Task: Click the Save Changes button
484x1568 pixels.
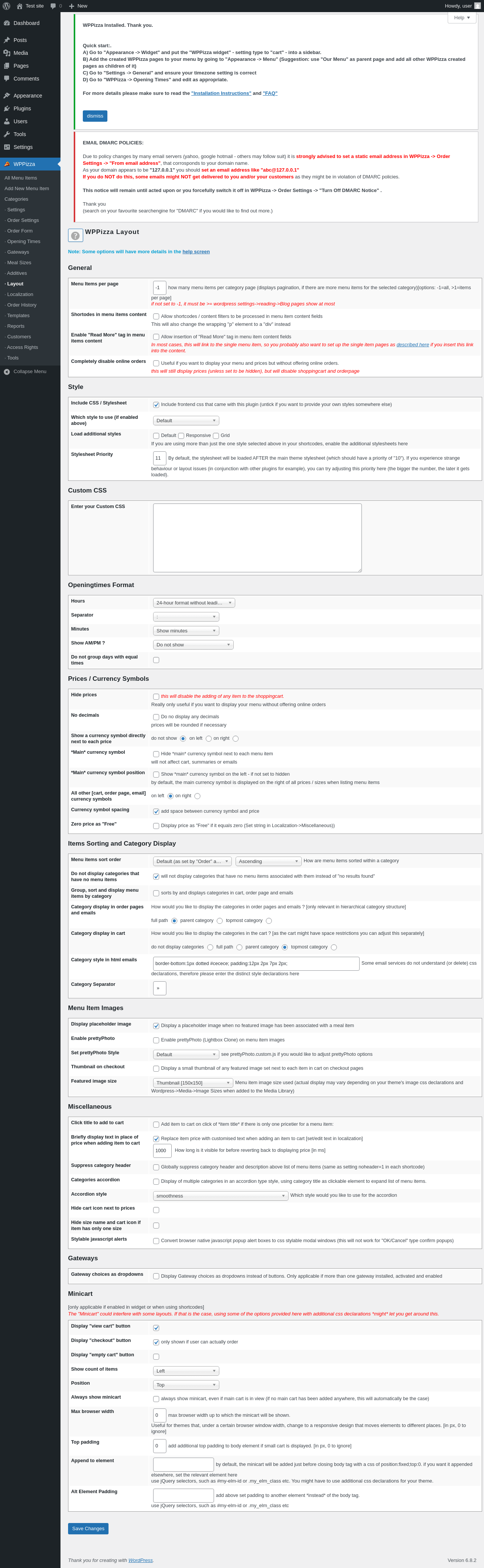Action: pyautogui.click(x=88, y=1528)
